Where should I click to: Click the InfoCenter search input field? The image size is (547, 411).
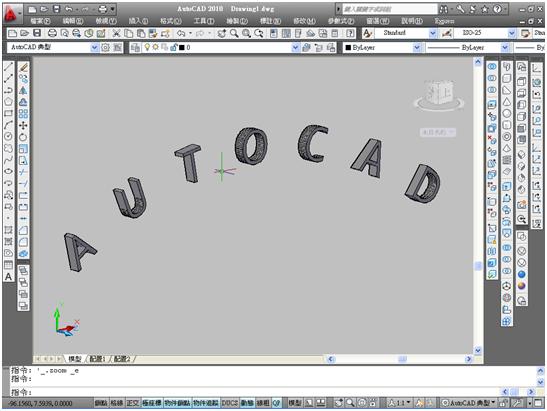[x=389, y=9]
